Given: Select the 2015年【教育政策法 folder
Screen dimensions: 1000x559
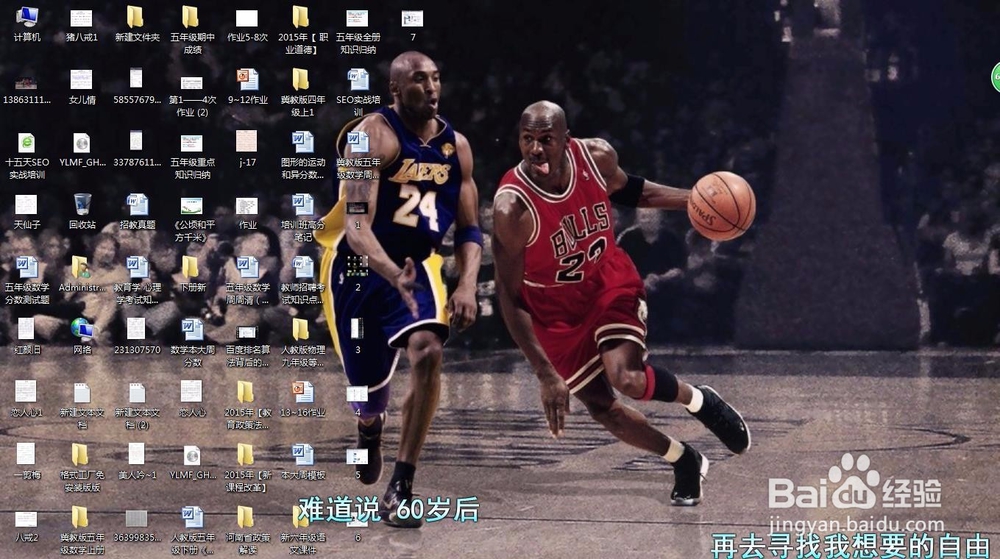Looking at the screenshot, I should [246, 392].
